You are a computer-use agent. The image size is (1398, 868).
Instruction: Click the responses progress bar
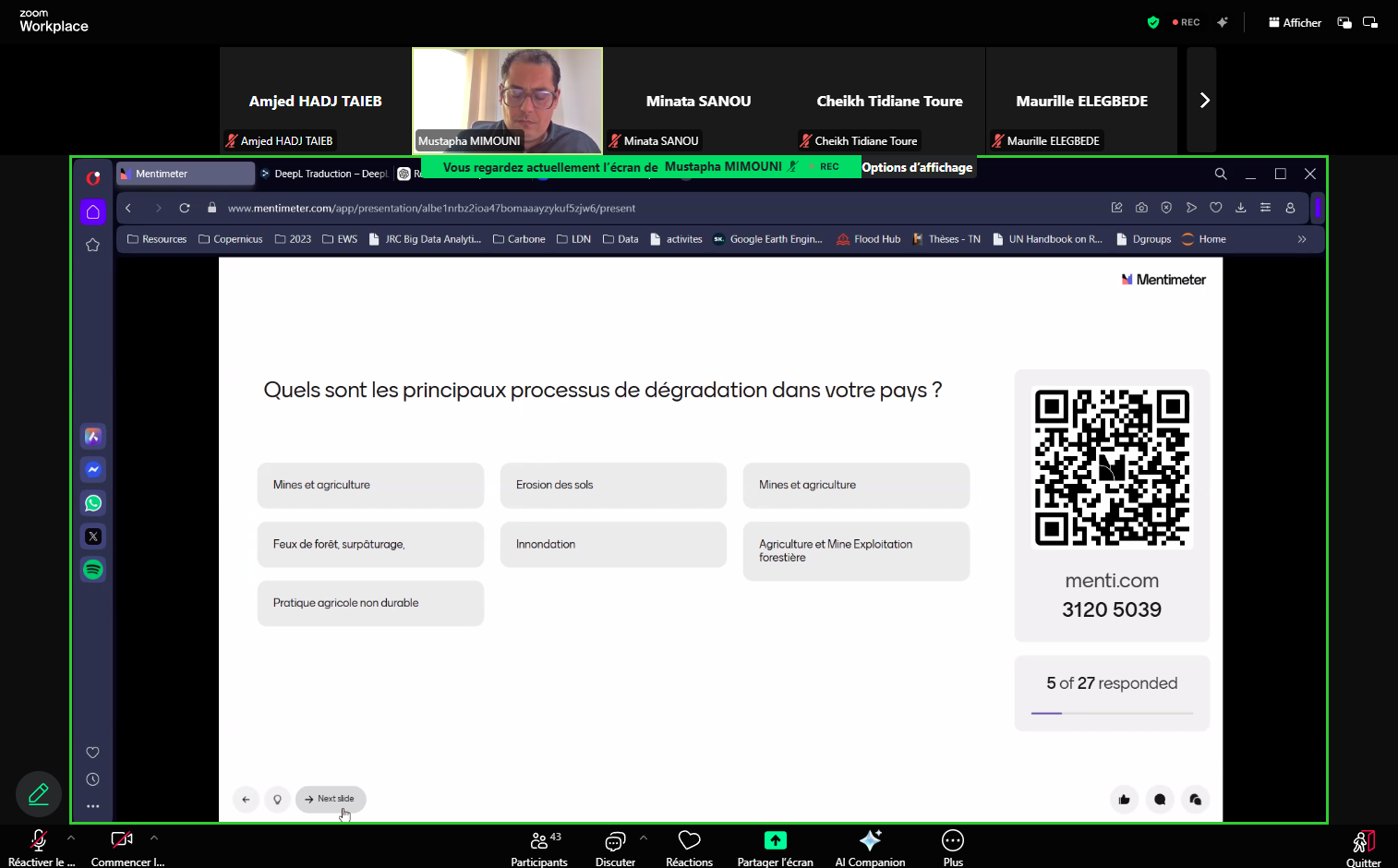pyautogui.click(x=1111, y=713)
